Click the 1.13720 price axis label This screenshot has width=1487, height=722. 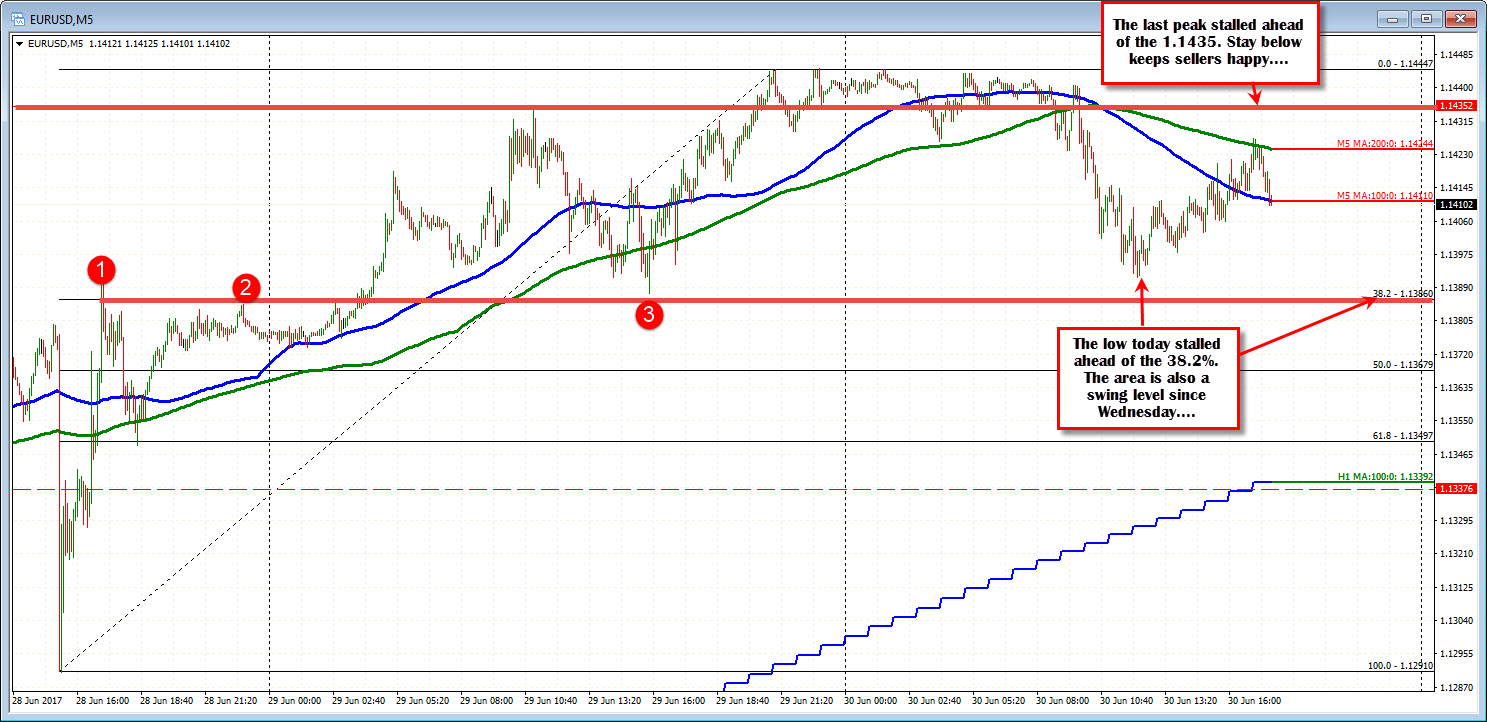1455,354
